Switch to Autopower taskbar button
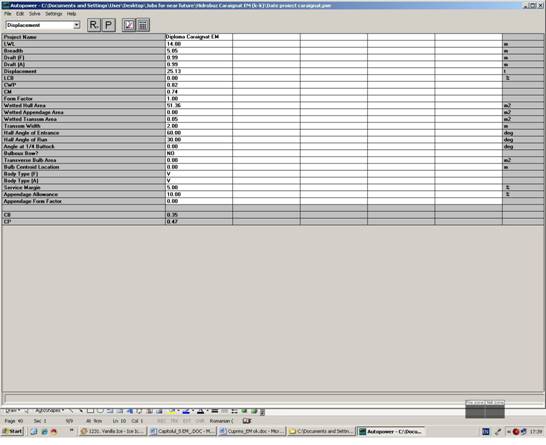 tap(391, 431)
